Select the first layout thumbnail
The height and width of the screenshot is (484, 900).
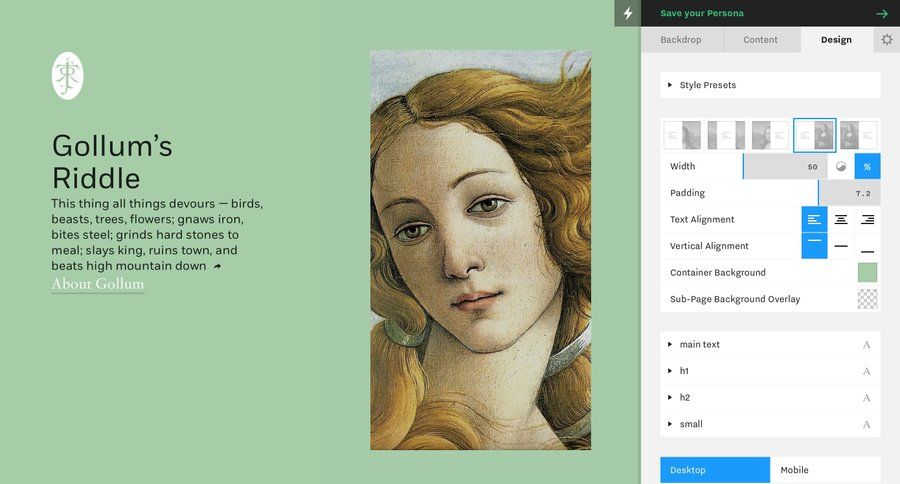pos(682,135)
